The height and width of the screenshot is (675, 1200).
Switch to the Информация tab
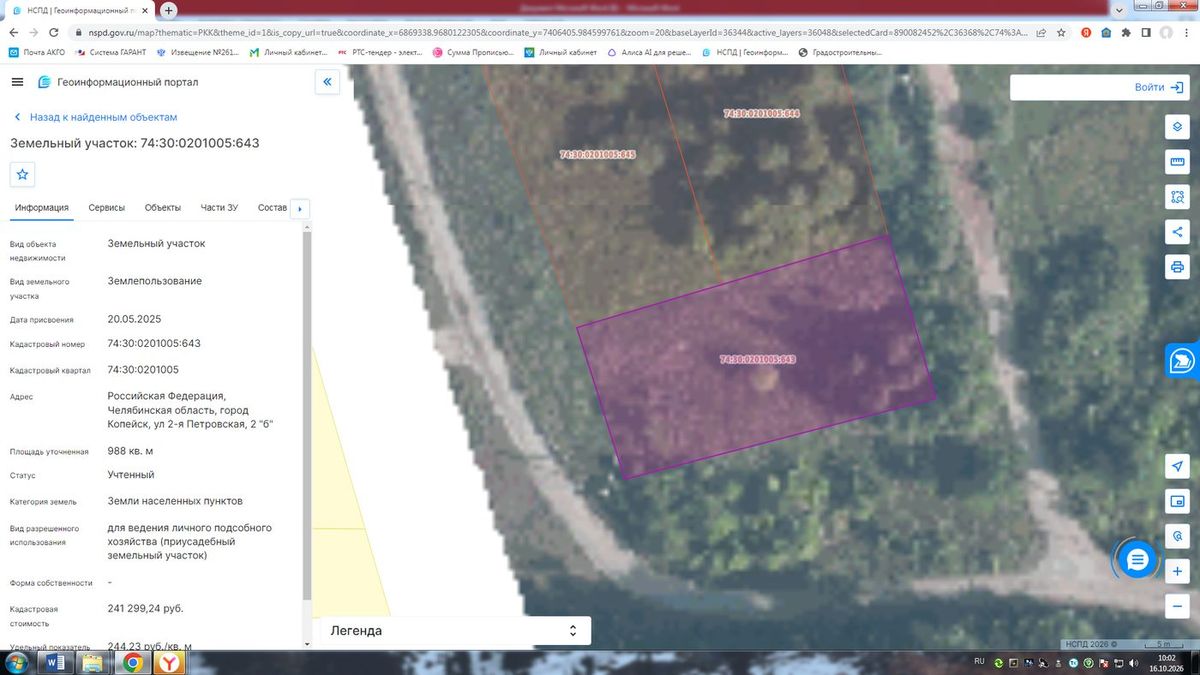tap(41, 208)
